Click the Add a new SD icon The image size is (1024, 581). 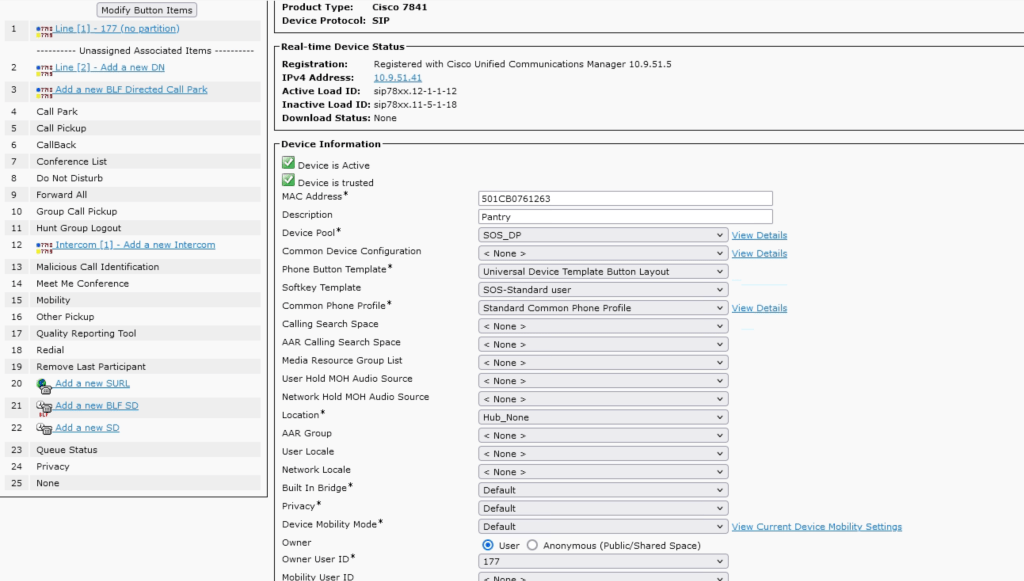[44, 428]
